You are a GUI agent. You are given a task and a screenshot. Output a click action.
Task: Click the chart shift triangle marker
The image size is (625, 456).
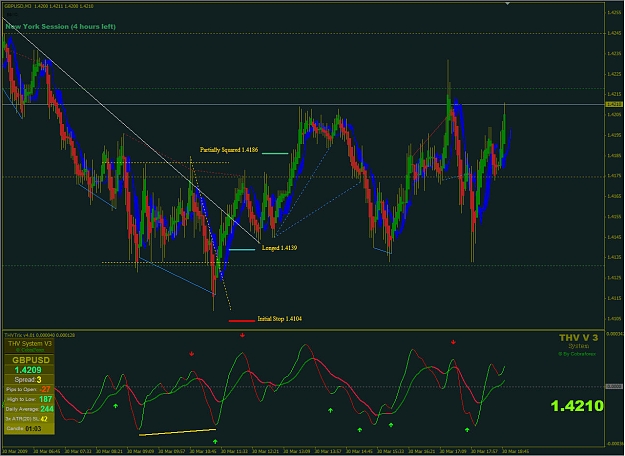(x=507, y=4)
